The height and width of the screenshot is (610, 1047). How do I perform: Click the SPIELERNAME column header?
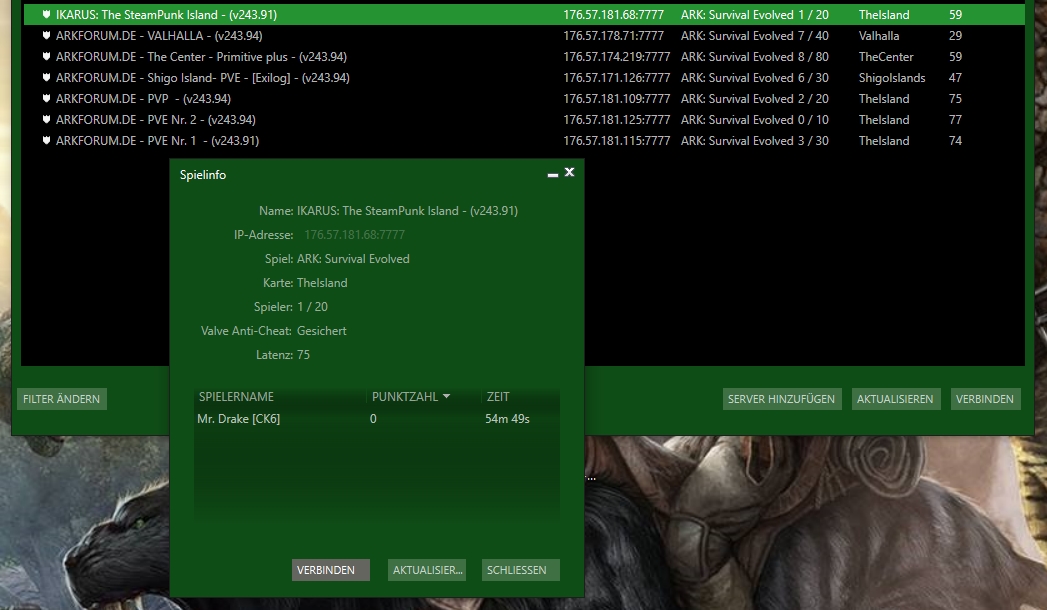click(236, 396)
